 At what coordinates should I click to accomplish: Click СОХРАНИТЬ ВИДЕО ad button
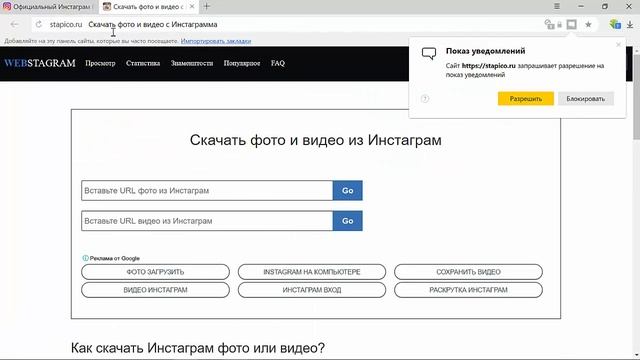[x=468, y=272]
